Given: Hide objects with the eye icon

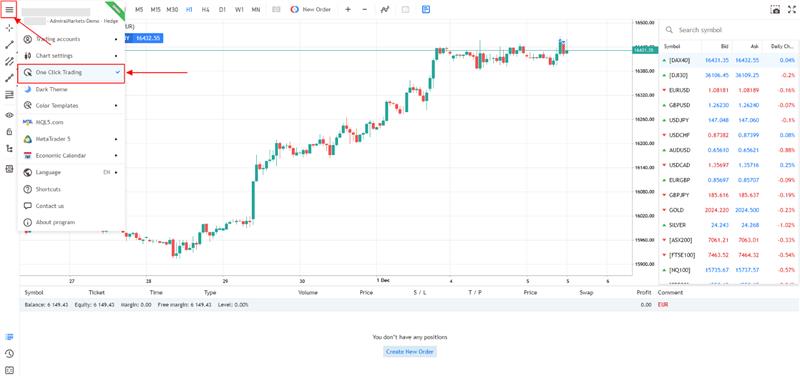Looking at the screenshot, I should coord(9,115).
